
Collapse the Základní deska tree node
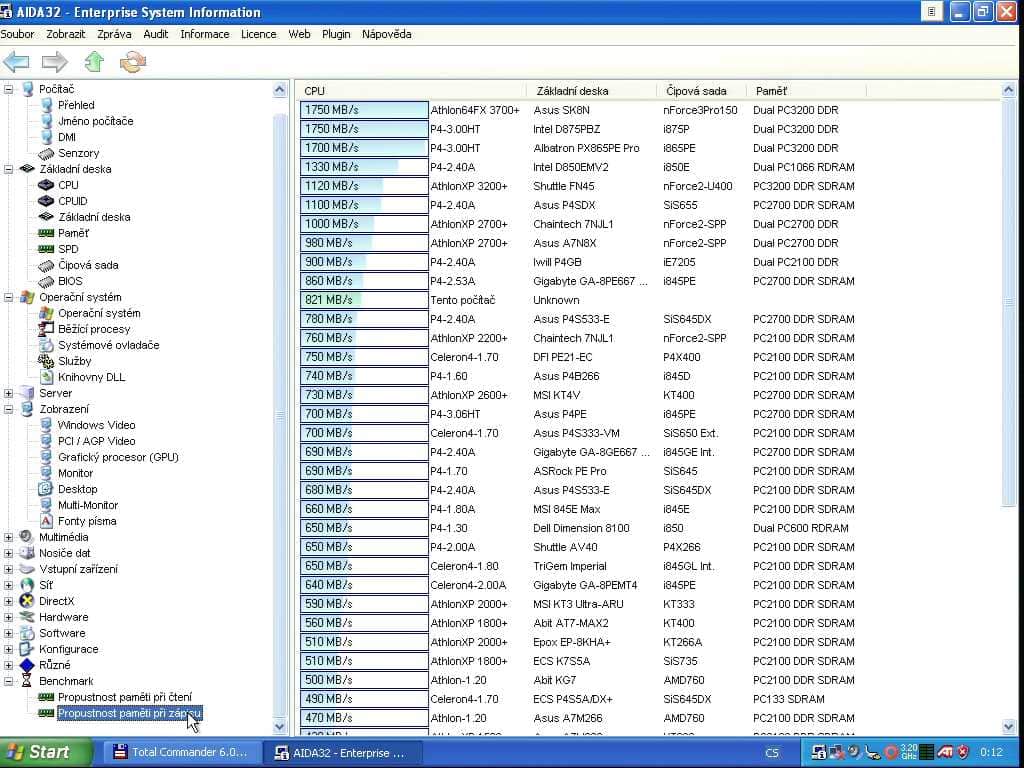pos(8,169)
